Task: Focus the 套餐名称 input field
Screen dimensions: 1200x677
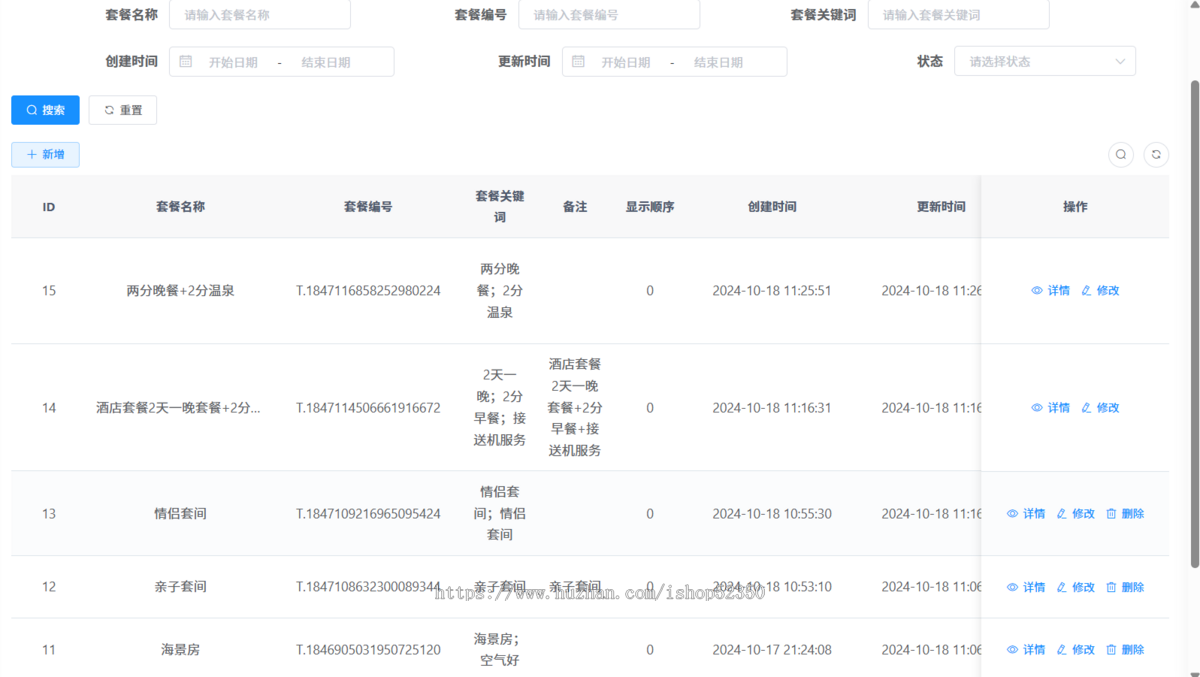Action: [x=260, y=15]
